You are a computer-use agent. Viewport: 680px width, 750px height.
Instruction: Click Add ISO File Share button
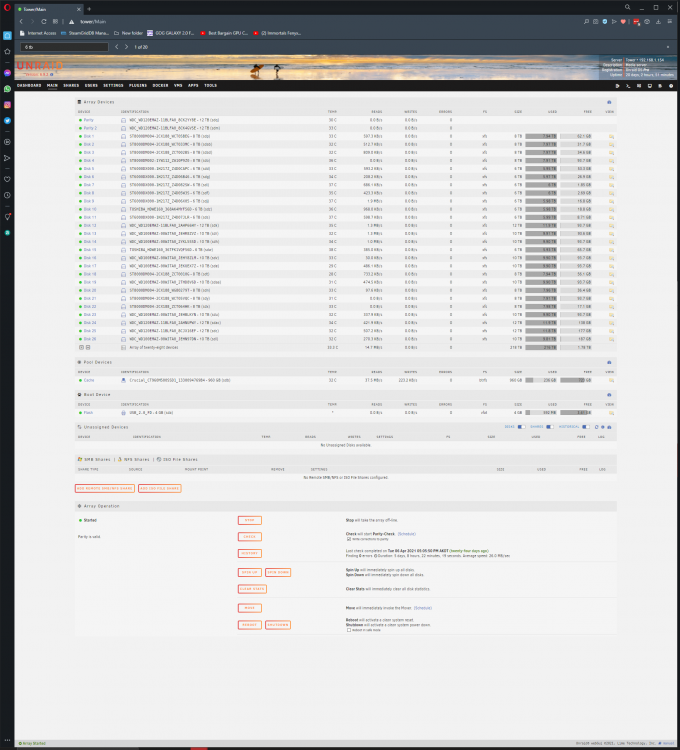click(x=160, y=488)
